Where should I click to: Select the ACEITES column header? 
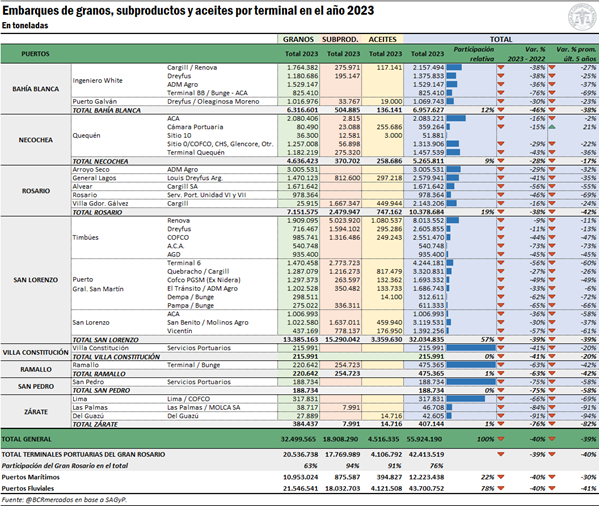(382, 39)
